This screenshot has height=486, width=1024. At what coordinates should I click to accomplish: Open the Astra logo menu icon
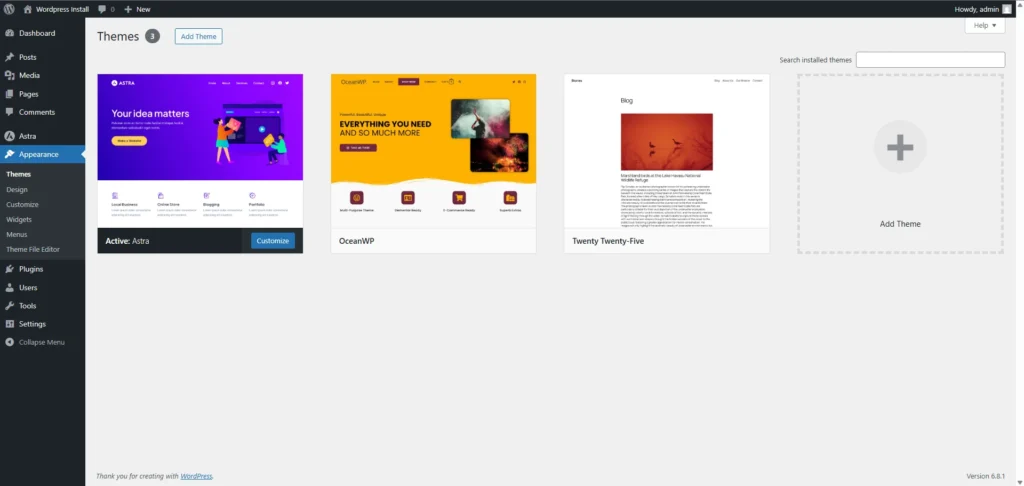[x=9, y=135]
